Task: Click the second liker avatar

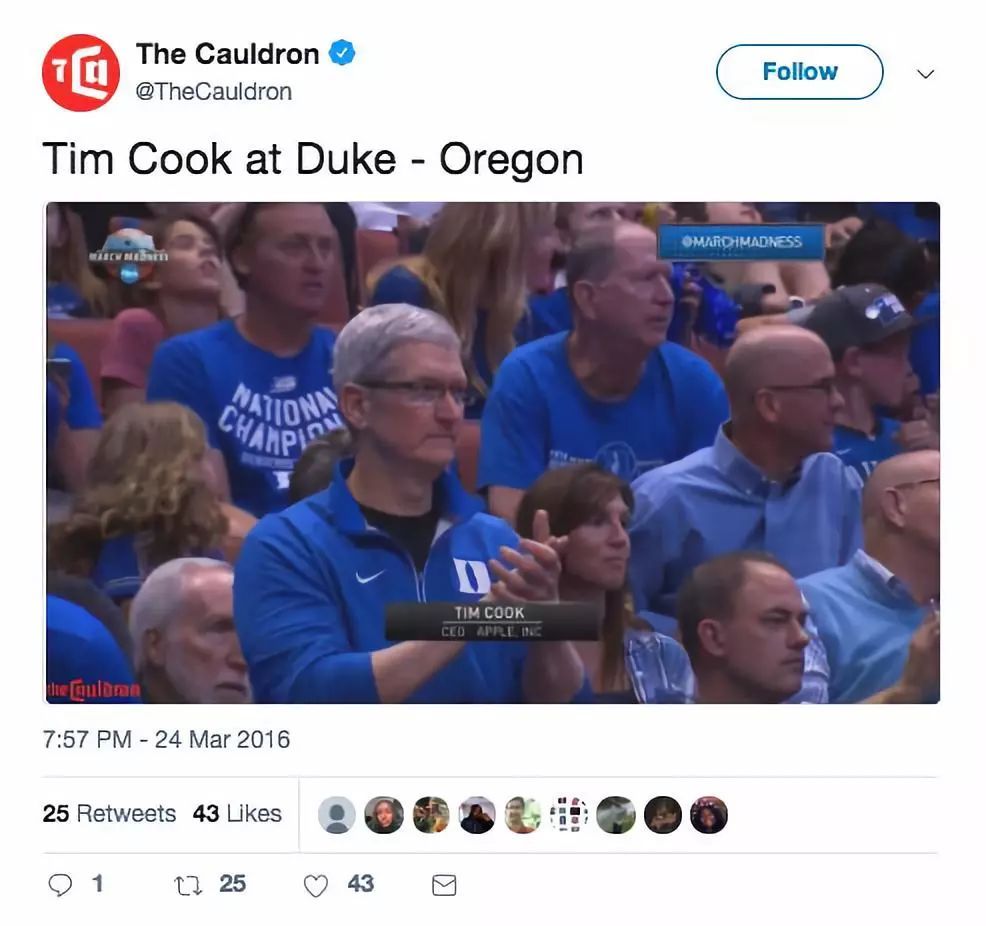Action: click(384, 815)
